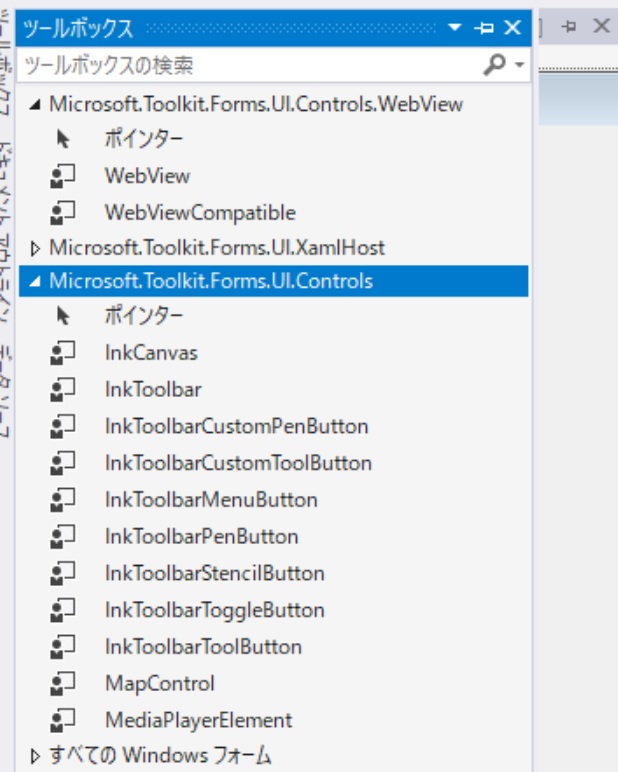Select InkToolbarToggleButton item text

tap(215, 611)
